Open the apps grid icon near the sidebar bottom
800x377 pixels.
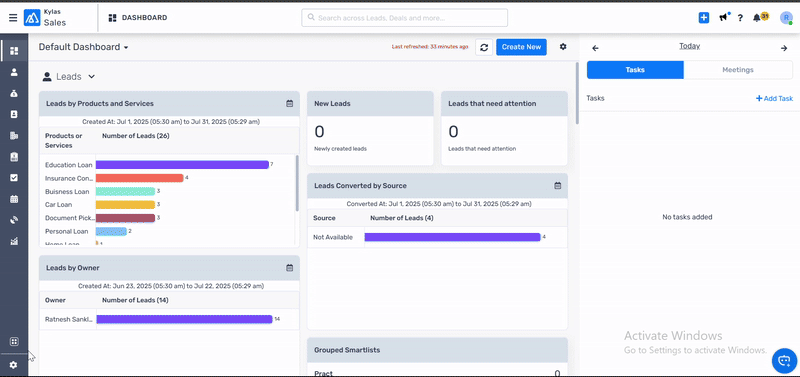point(14,341)
